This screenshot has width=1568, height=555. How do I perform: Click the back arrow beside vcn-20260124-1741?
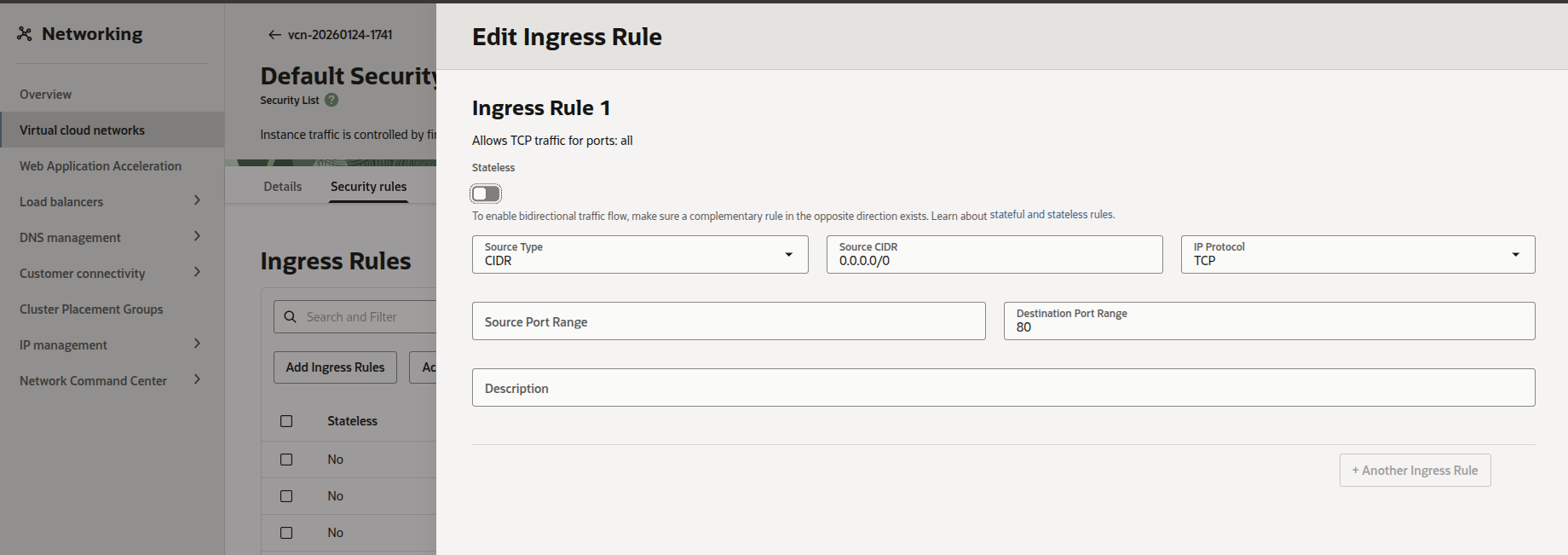click(274, 35)
